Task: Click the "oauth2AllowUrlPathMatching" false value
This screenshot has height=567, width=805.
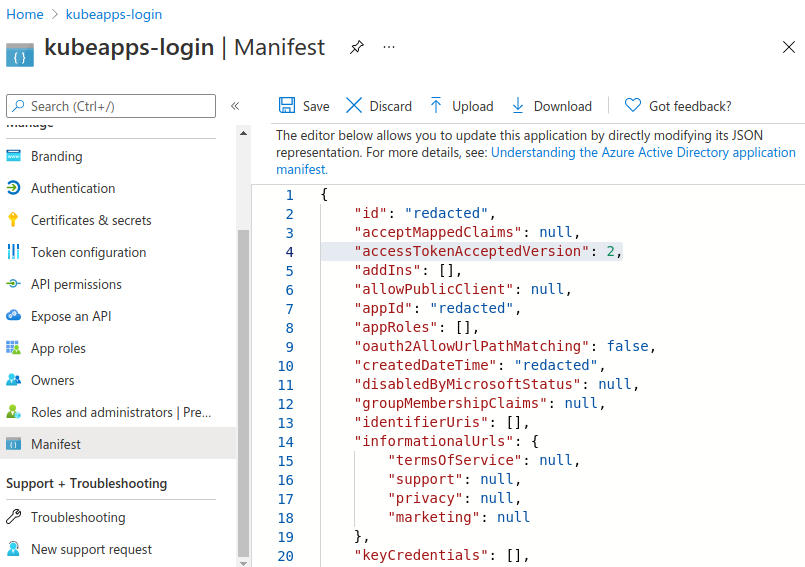Action: [627, 346]
